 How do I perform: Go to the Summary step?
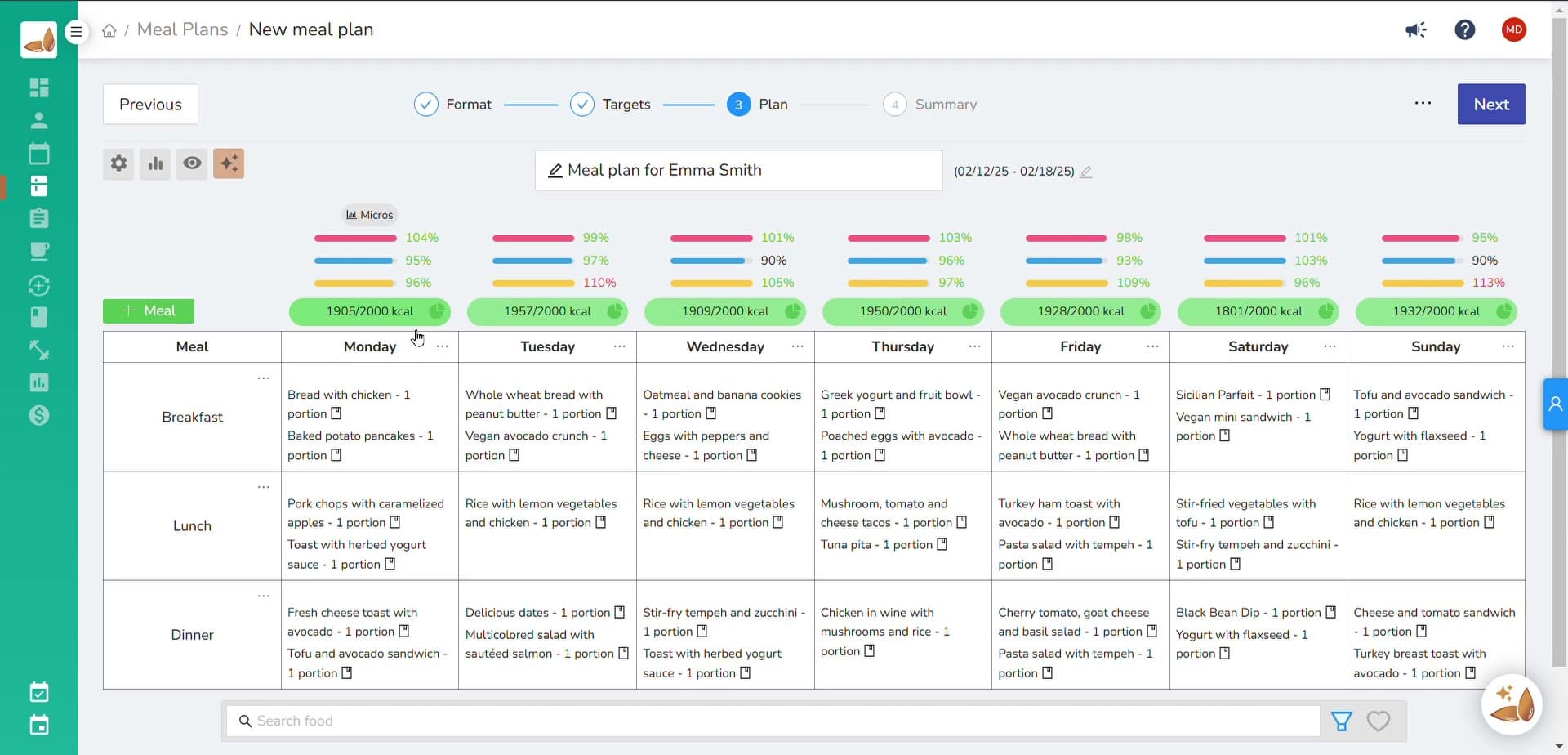click(x=930, y=105)
